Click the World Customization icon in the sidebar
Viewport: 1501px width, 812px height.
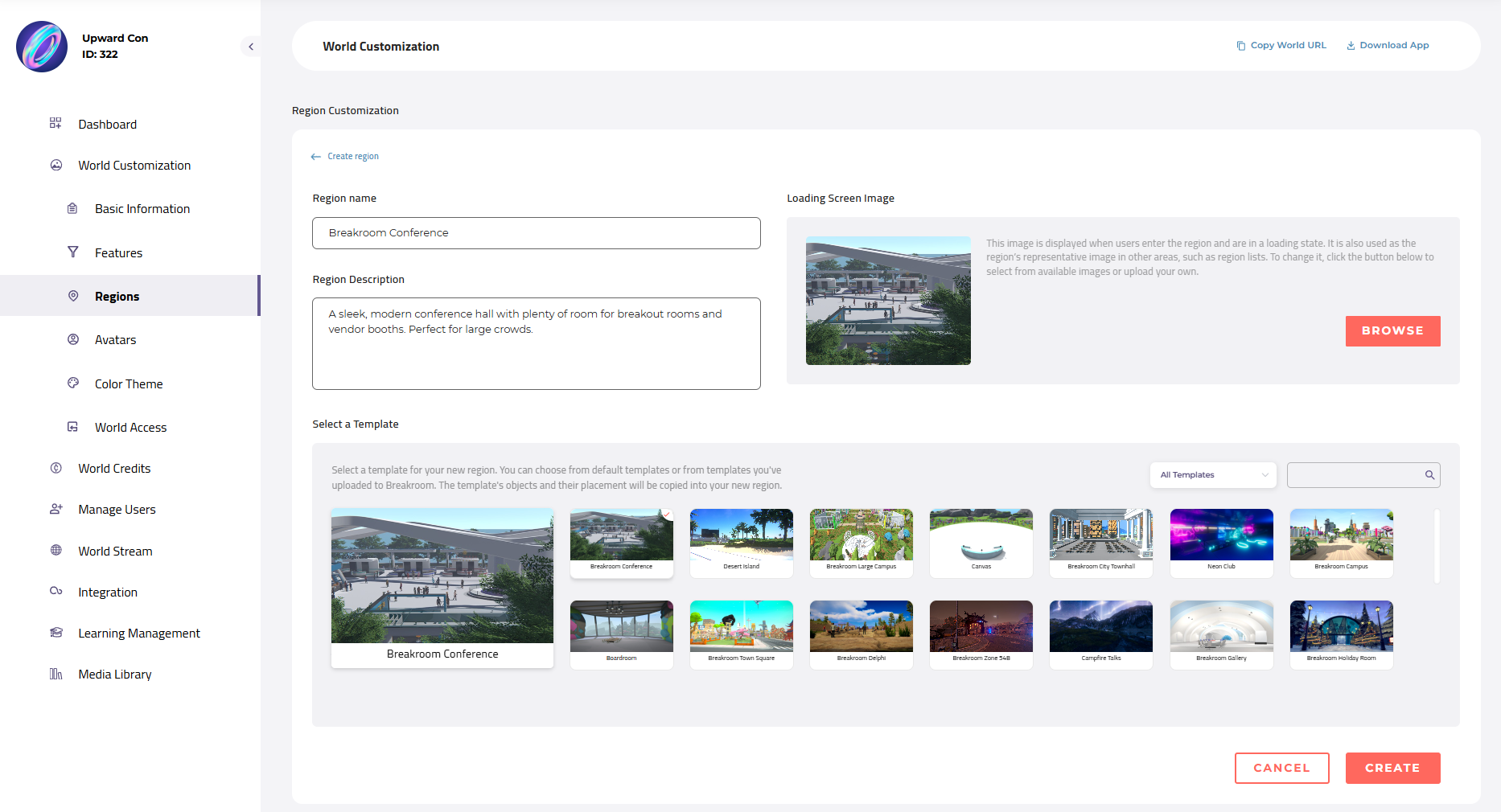click(56, 165)
